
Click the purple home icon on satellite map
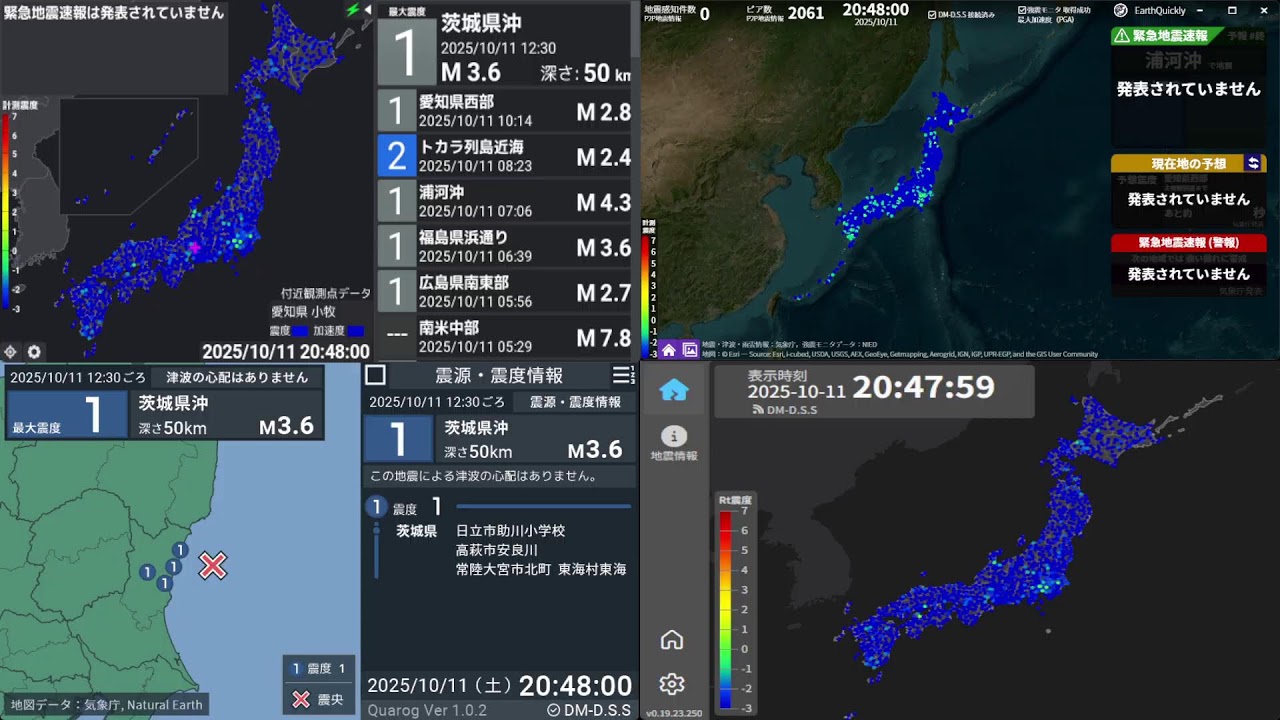coord(668,350)
